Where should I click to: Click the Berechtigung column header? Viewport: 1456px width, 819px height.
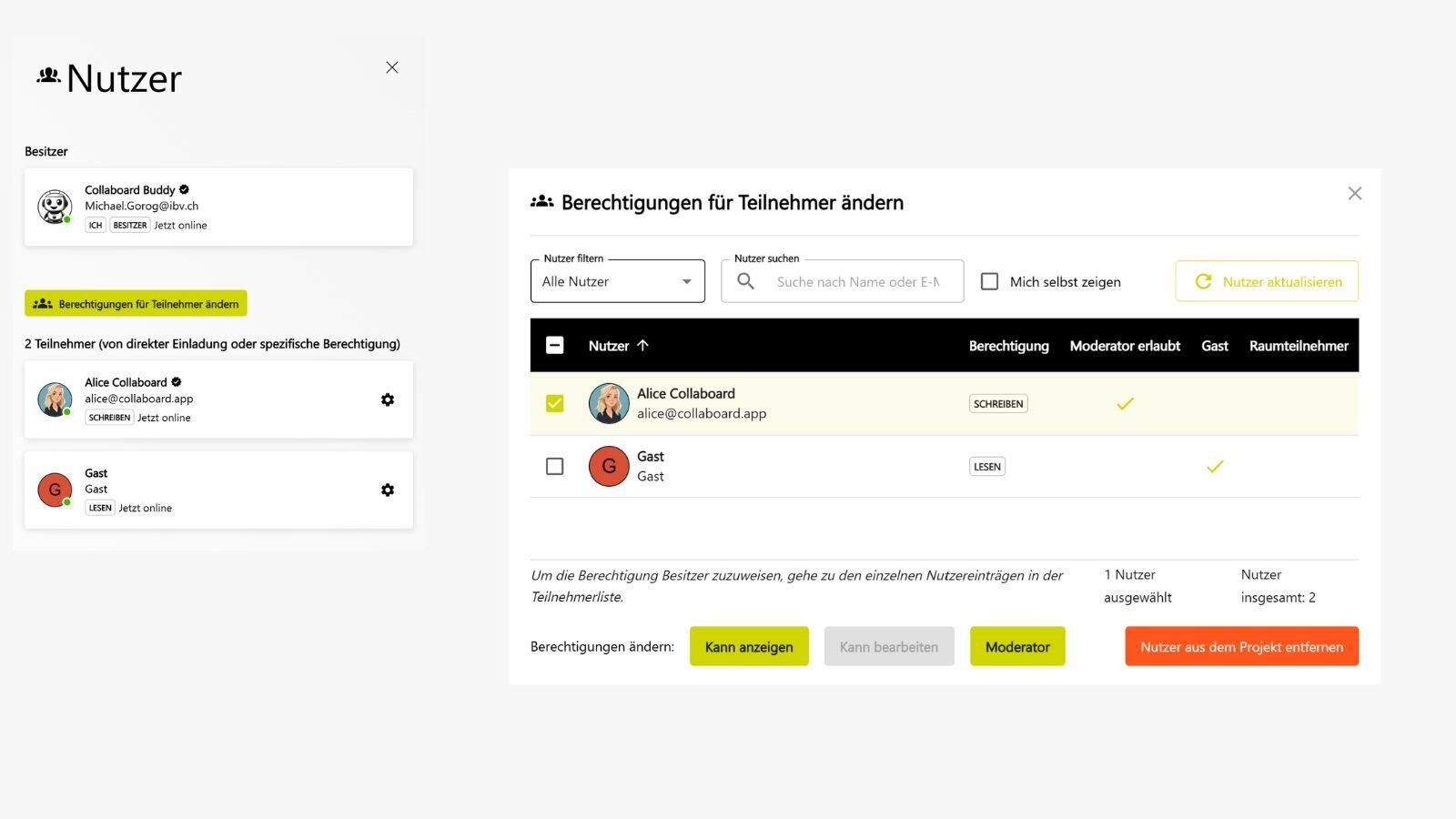[1009, 346]
